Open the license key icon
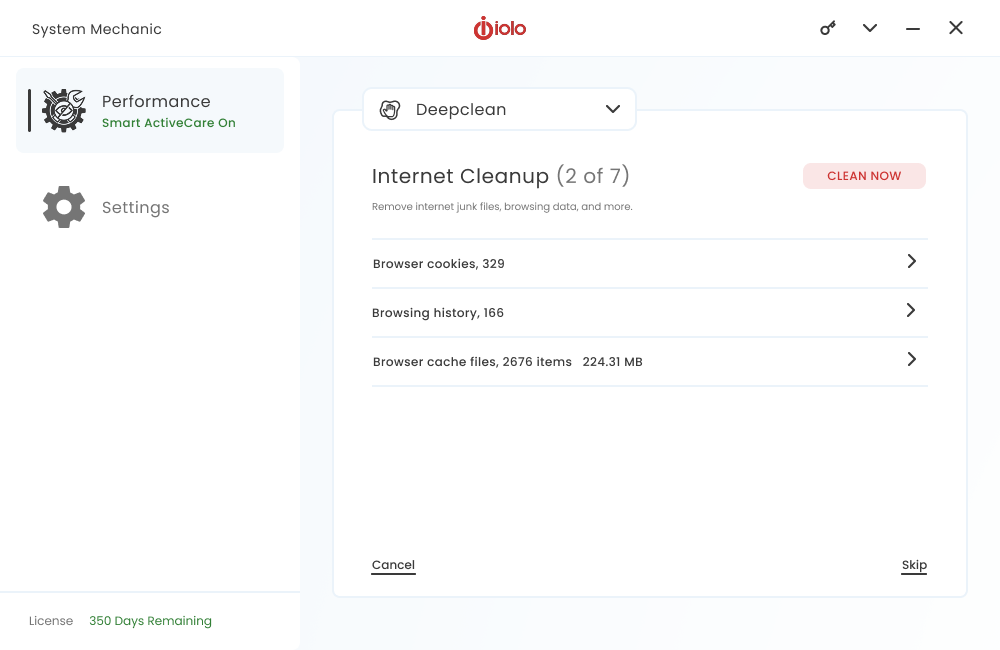Screen dimensions: 1000x650 coord(828,28)
